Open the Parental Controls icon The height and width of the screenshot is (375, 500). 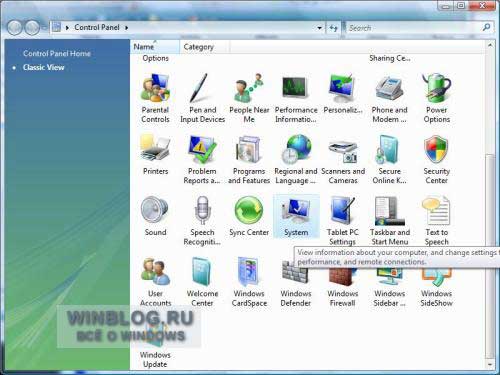155,88
